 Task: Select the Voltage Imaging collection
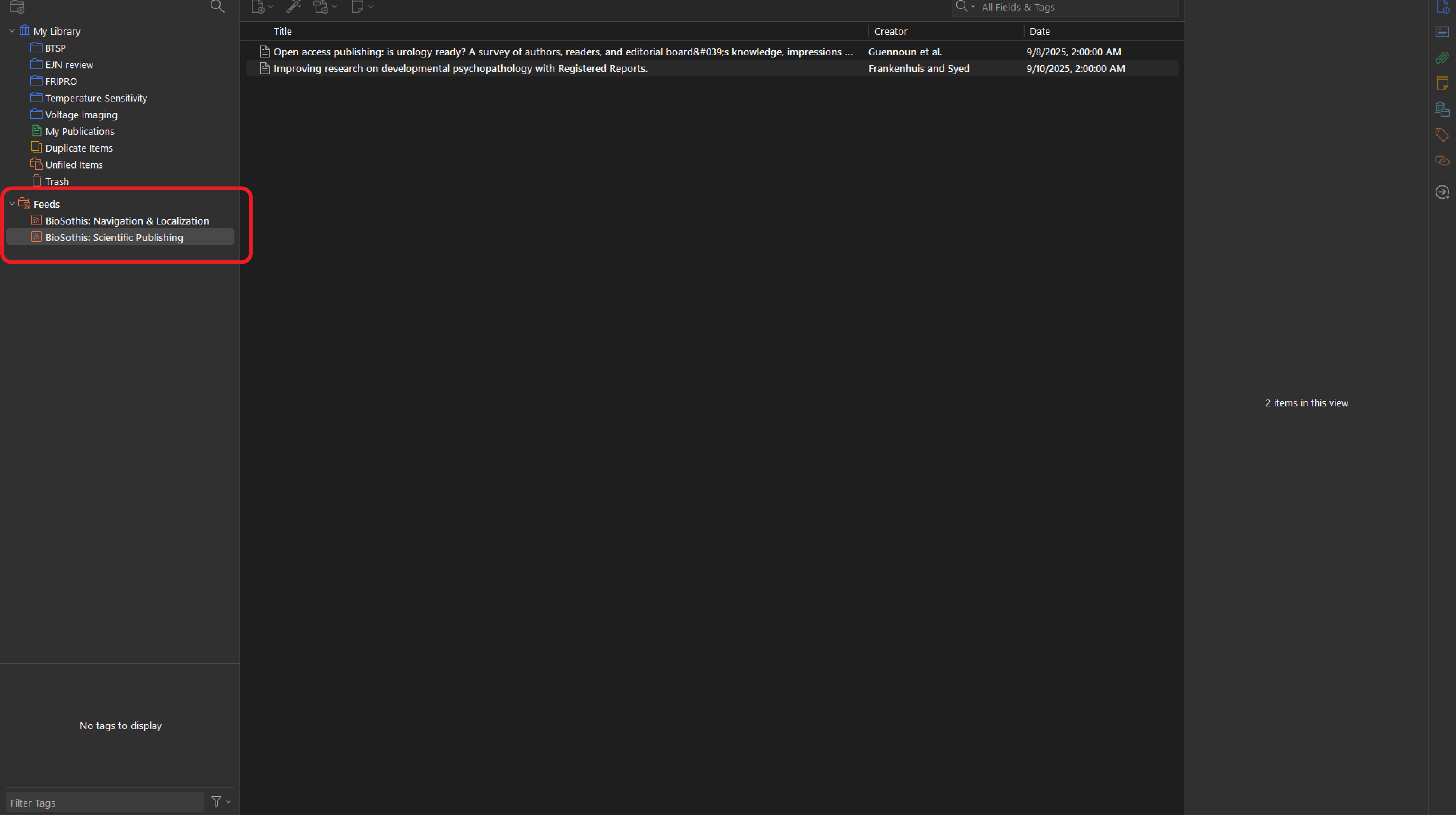coord(82,115)
